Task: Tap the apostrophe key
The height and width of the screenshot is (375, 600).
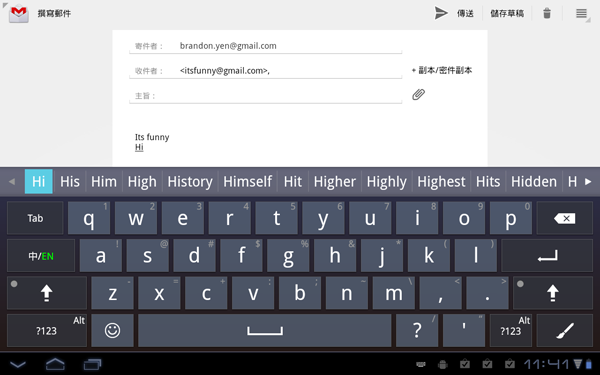Action: [x=464, y=330]
